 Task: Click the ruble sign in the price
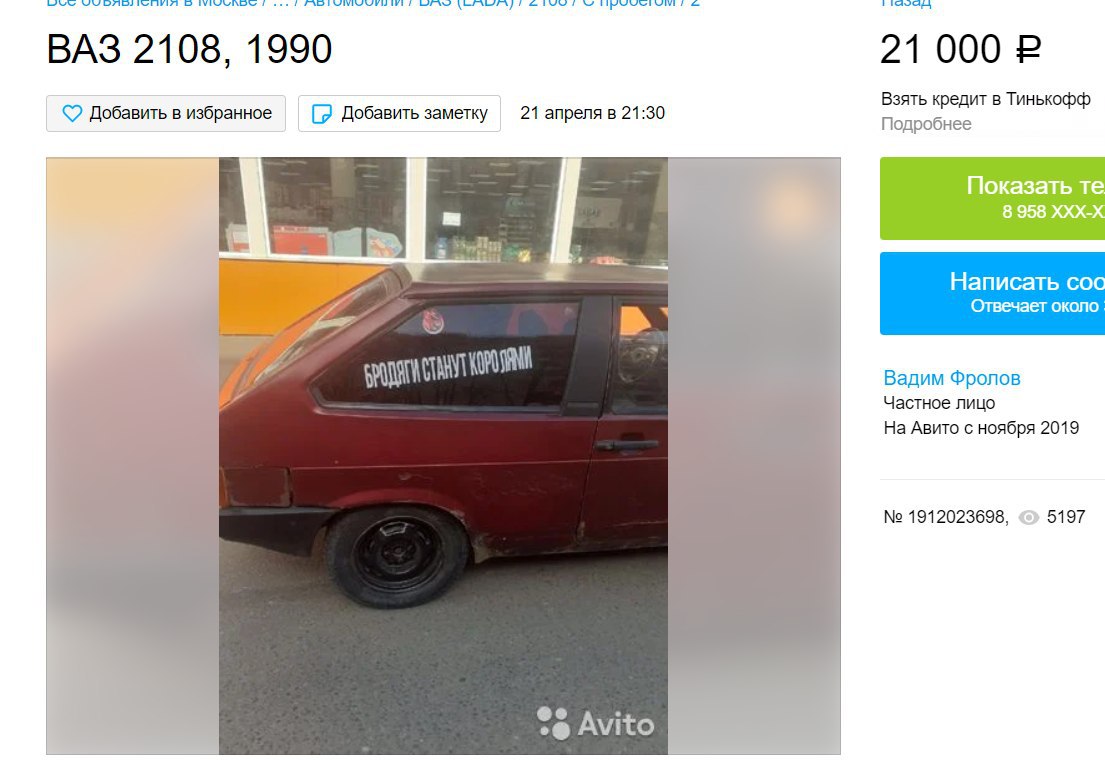[1027, 50]
